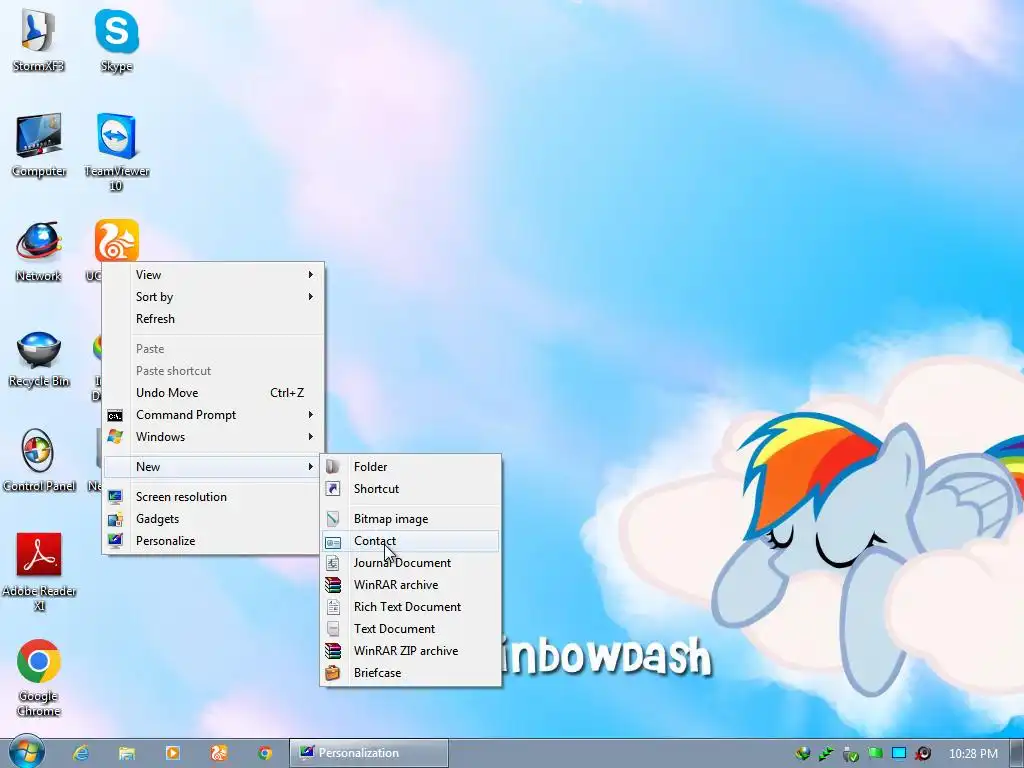Select the Recycle Bin desktop icon

pyautogui.click(x=39, y=358)
